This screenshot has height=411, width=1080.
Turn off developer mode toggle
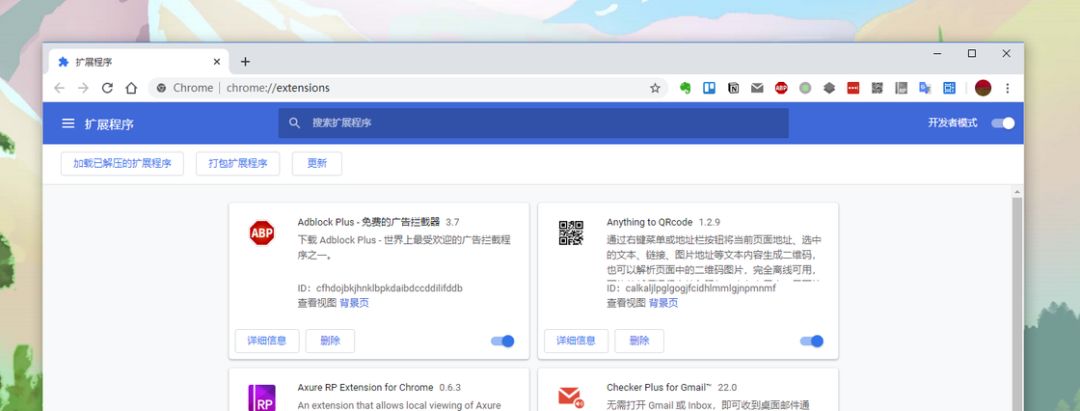[1003, 123]
